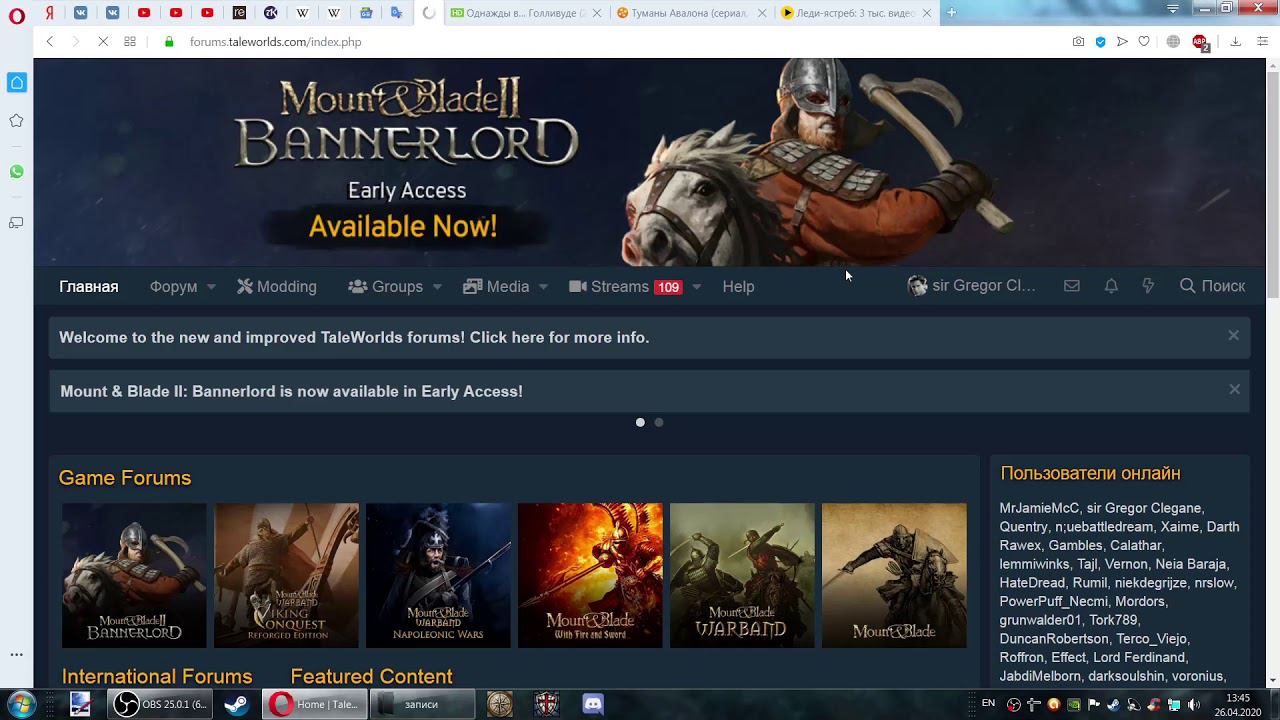Stop loading the page

(104, 41)
